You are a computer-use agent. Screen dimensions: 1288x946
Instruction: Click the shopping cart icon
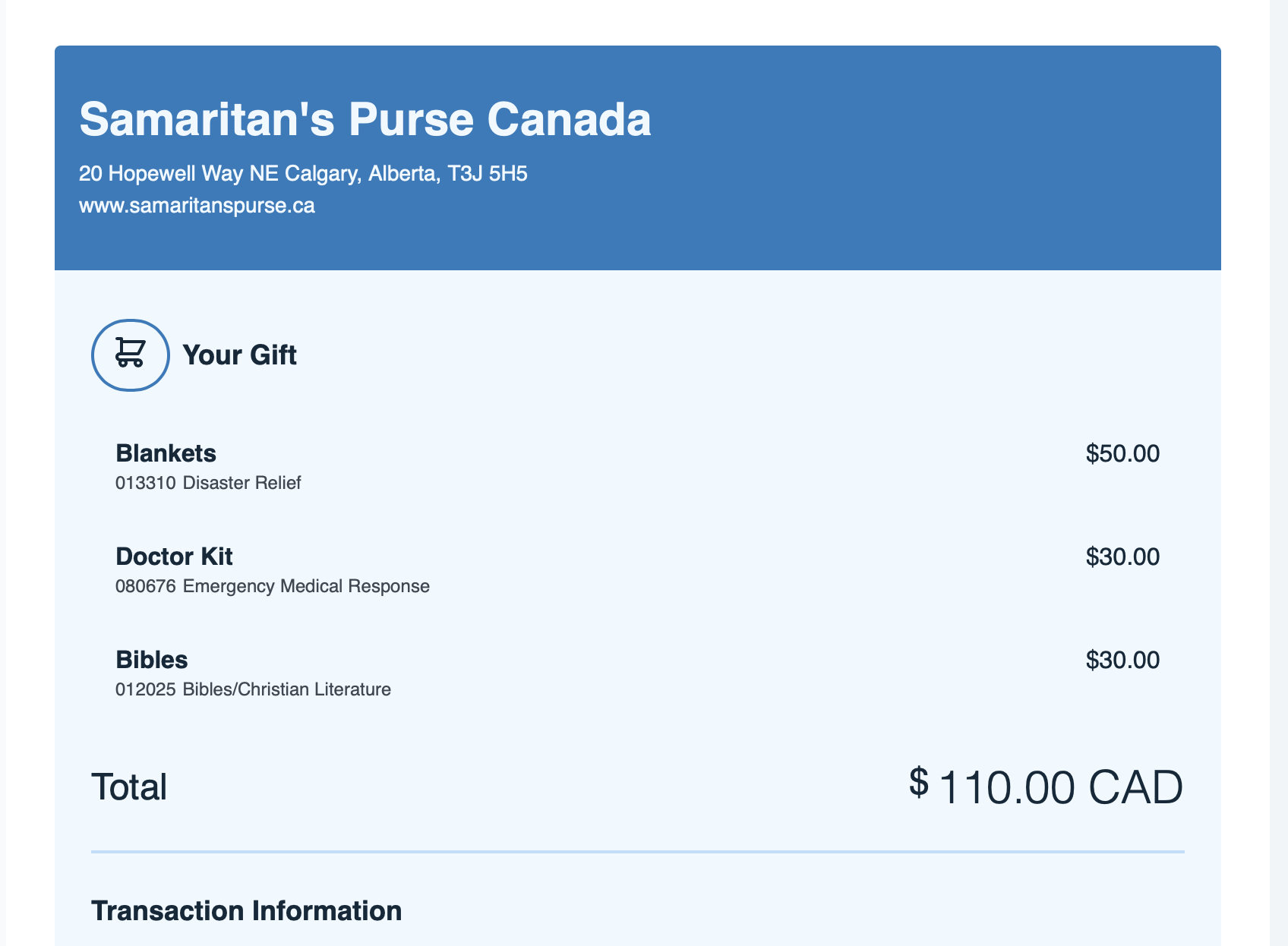point(130,355)
